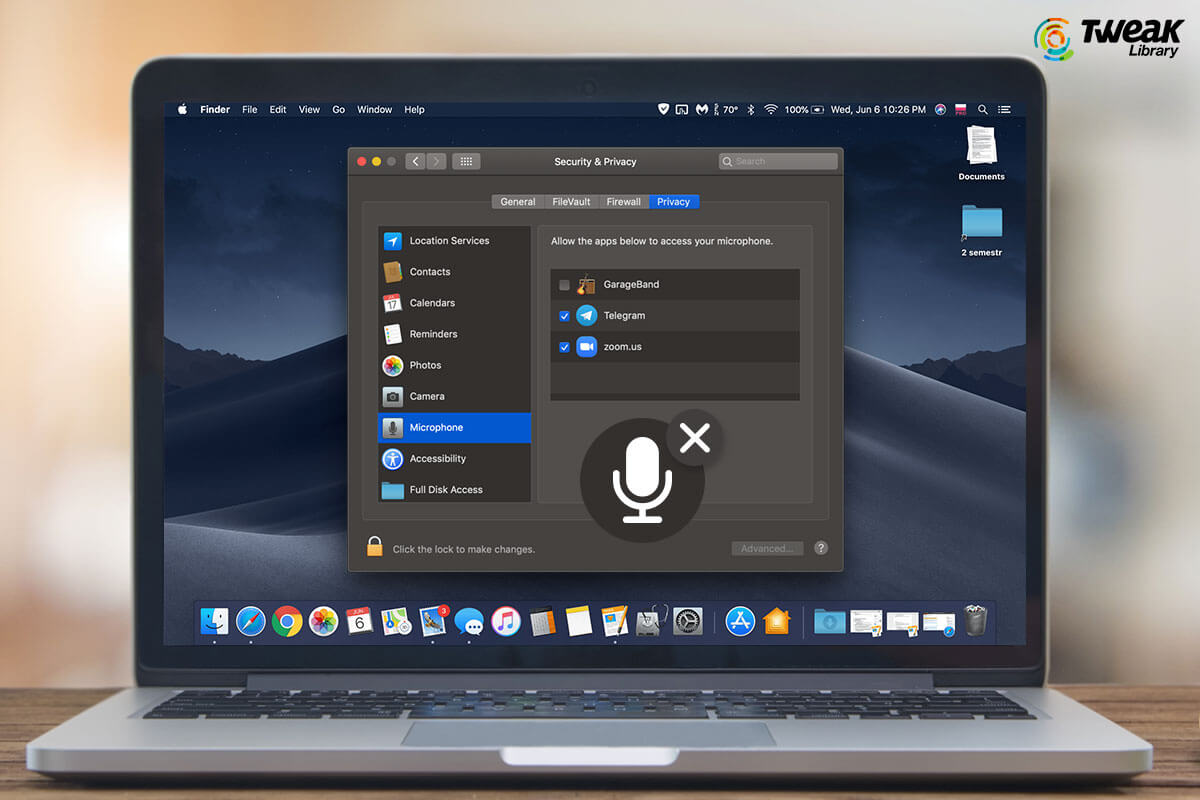
Task: Click the back navigation arrow
Action: (x=415, y=161)
